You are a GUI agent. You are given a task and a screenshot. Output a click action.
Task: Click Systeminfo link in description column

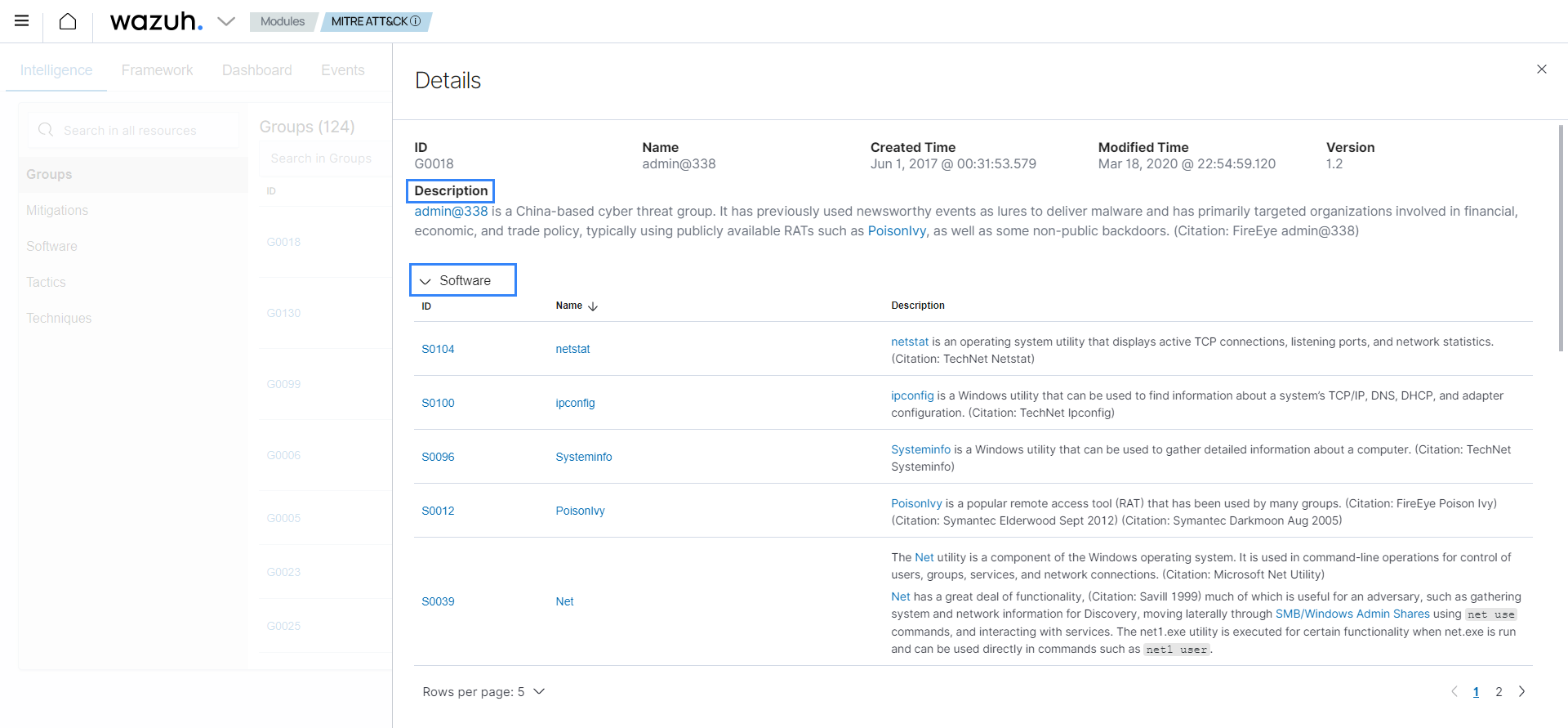[x=920, y=449]
